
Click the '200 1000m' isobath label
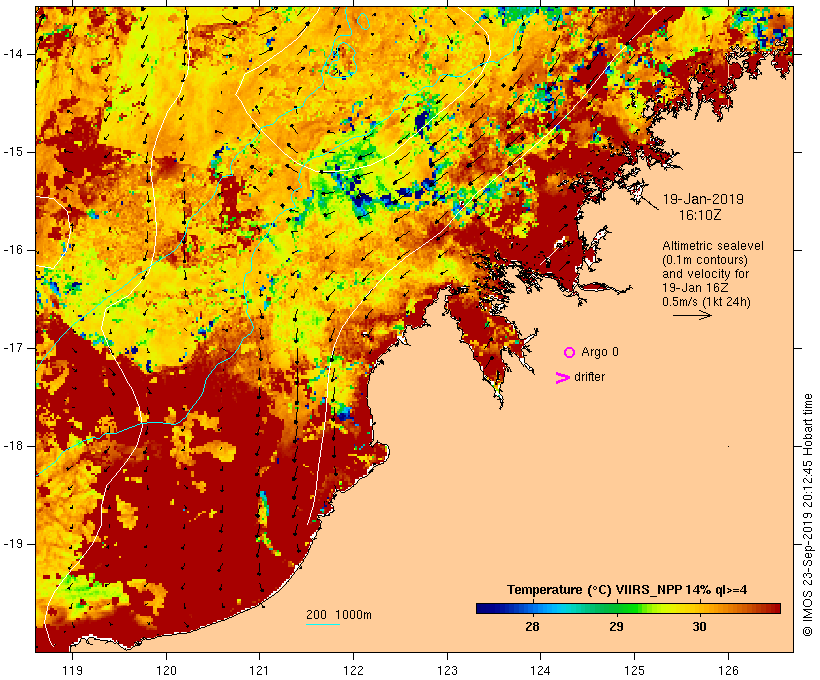point(339,615)
